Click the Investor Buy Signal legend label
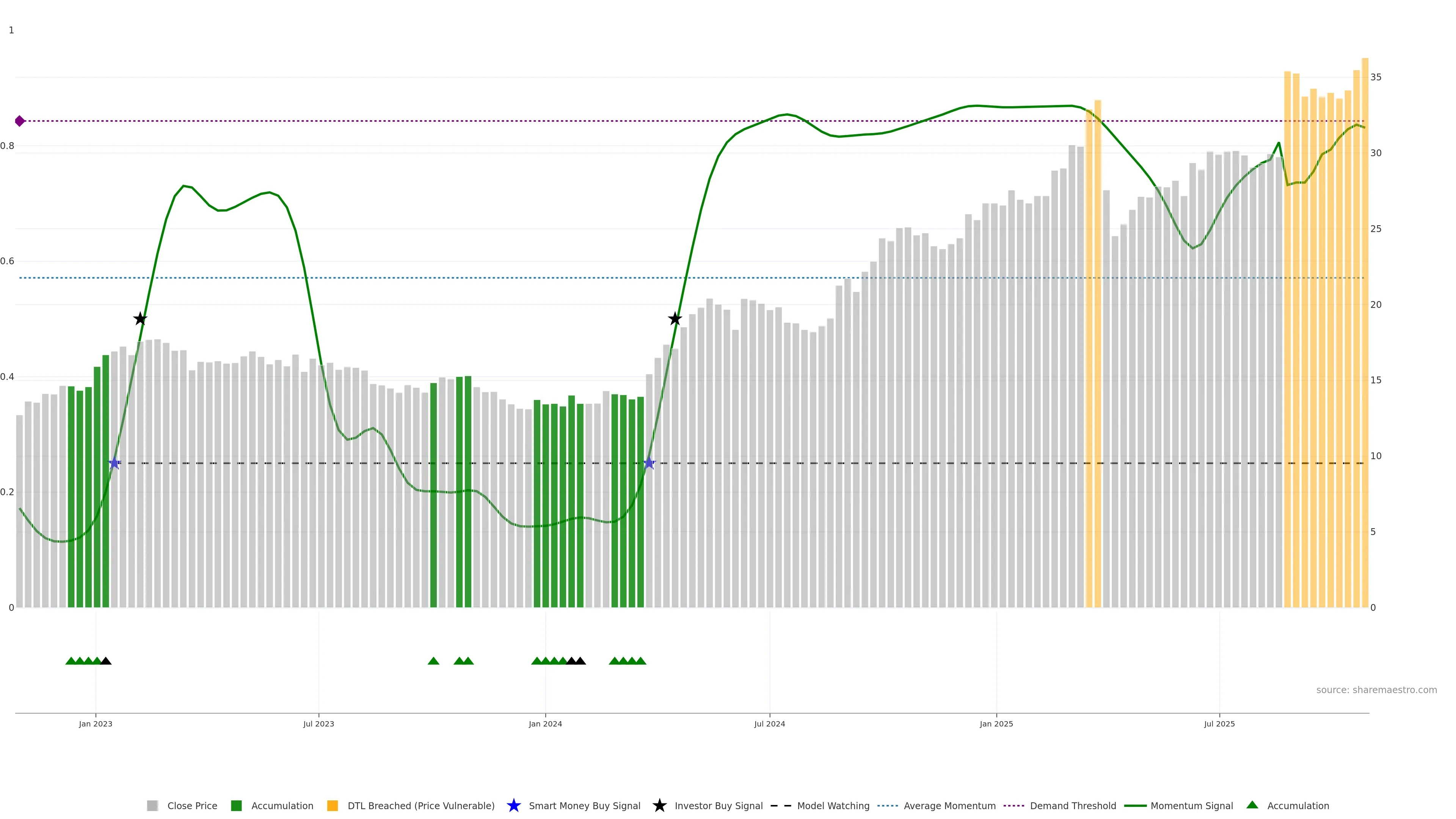Viewport: 1456px width, 819px height. tap(719, 805)
